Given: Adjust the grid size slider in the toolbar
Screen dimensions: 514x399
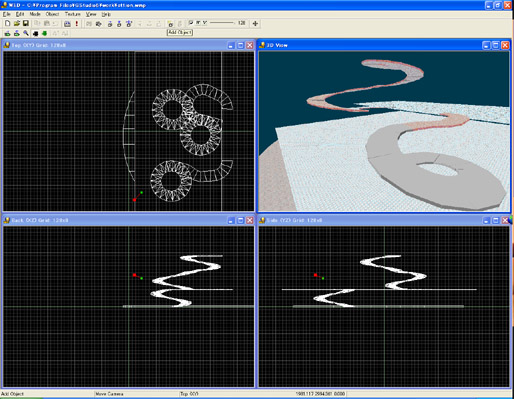Looking at the screenshot, I should click(x=222, y=23).
